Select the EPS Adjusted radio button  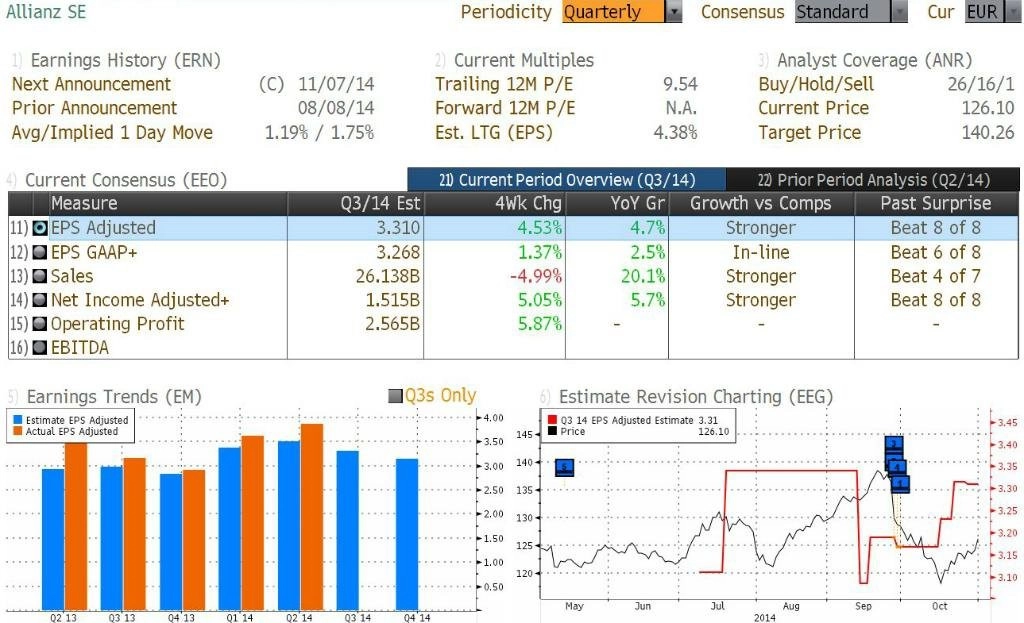(40, 228)
